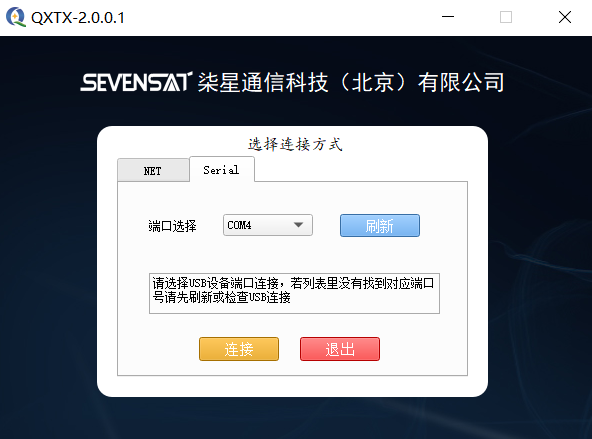Image resolution: width=592 pixels, height=439 pixels.
Task: Minimize the QXTX window
Action: tap(448, 17)
